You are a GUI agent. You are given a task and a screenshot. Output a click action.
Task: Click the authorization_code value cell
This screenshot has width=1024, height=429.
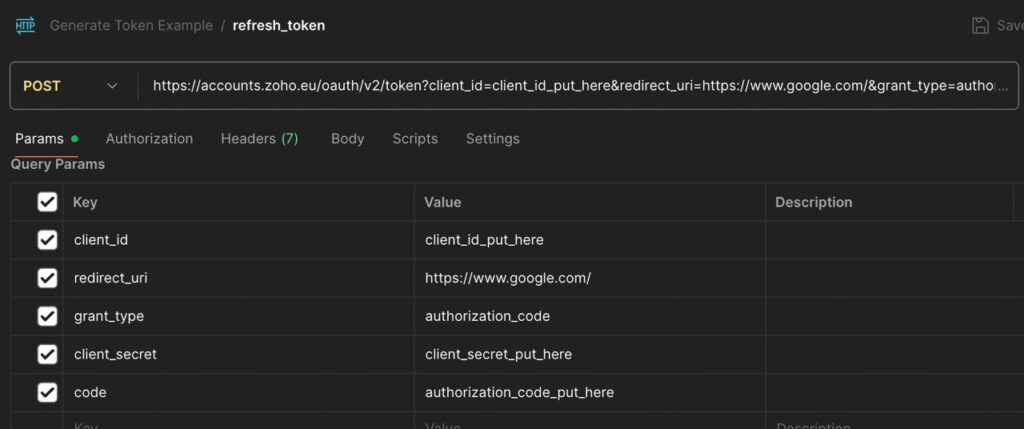(x=590, y=316)
